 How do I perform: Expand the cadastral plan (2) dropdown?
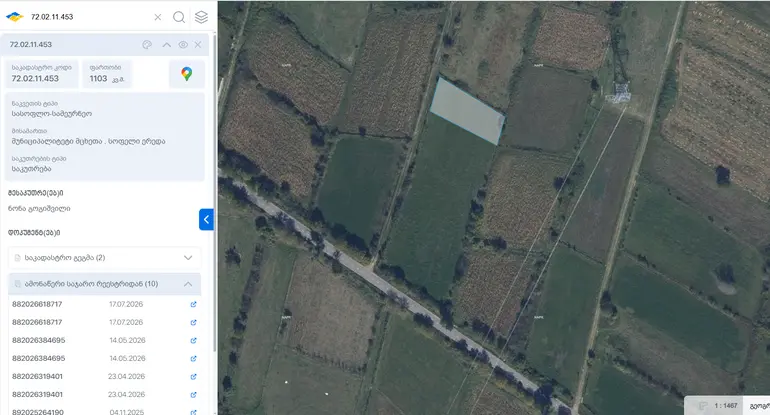105,257
